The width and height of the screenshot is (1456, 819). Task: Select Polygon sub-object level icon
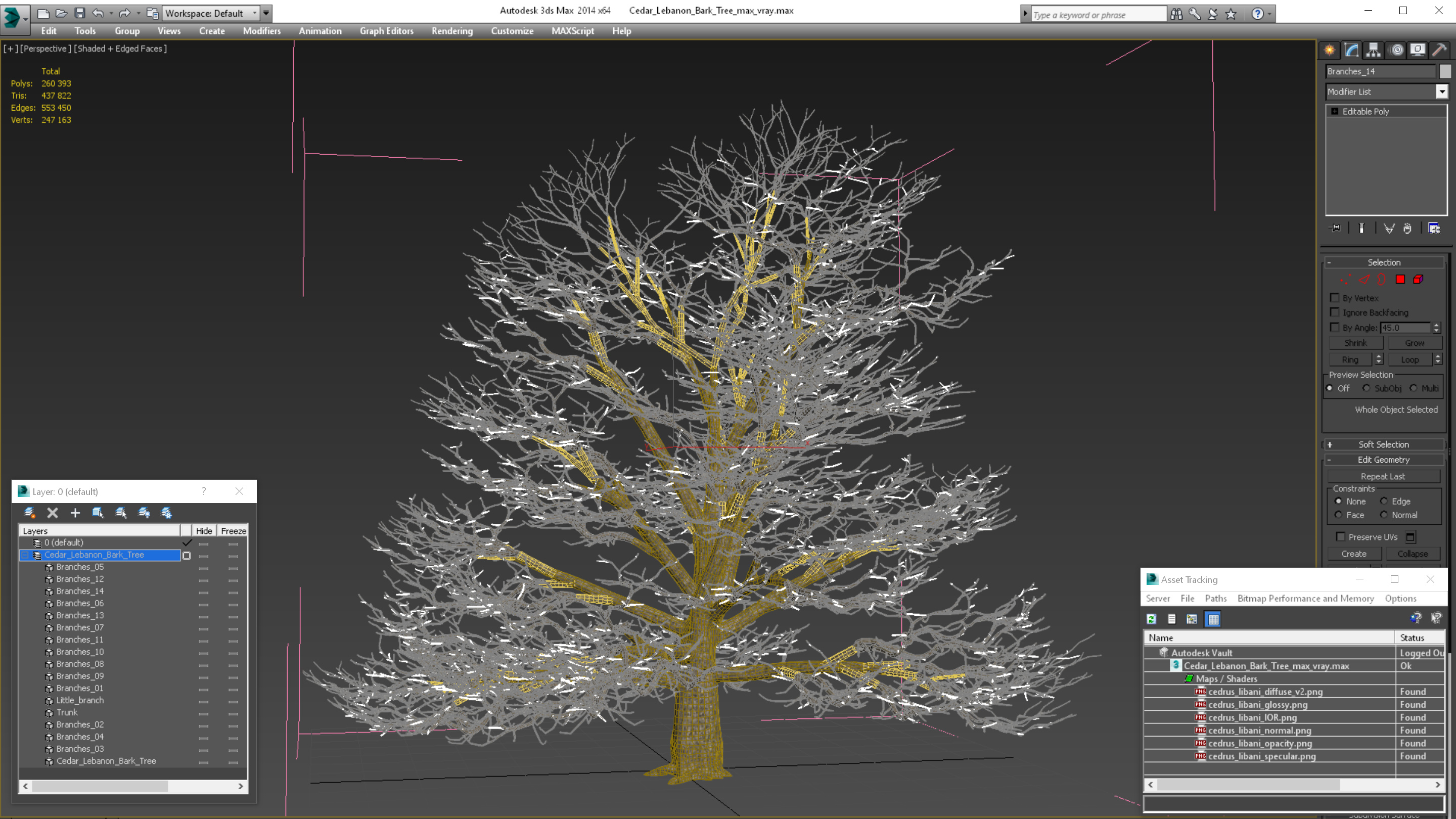[x=1400, y=279]
